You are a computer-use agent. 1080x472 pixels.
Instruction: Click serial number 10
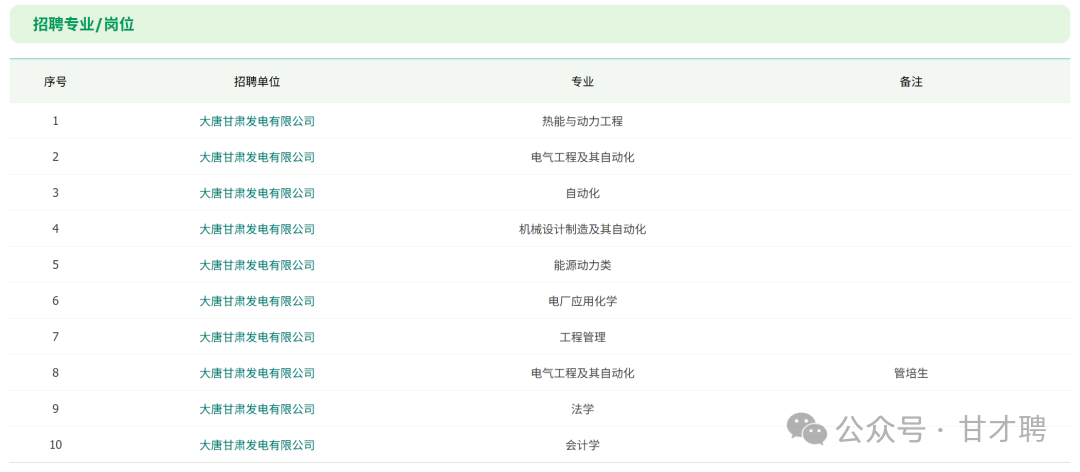coord(55,445)
